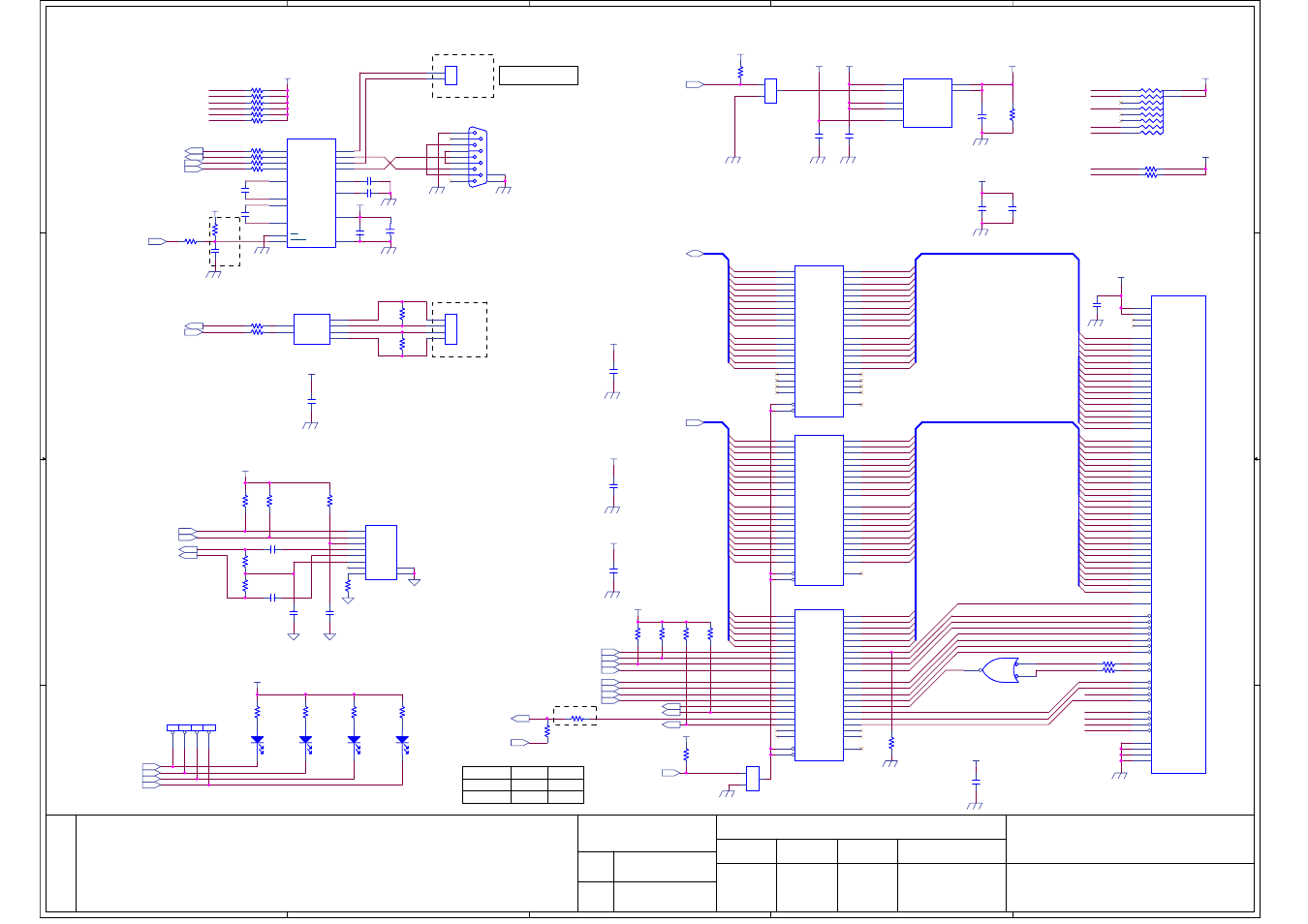Screen dimensions: 1308x924
Task: Click the two-pin jumper left of regulator IC
Action: pos(770,91)
